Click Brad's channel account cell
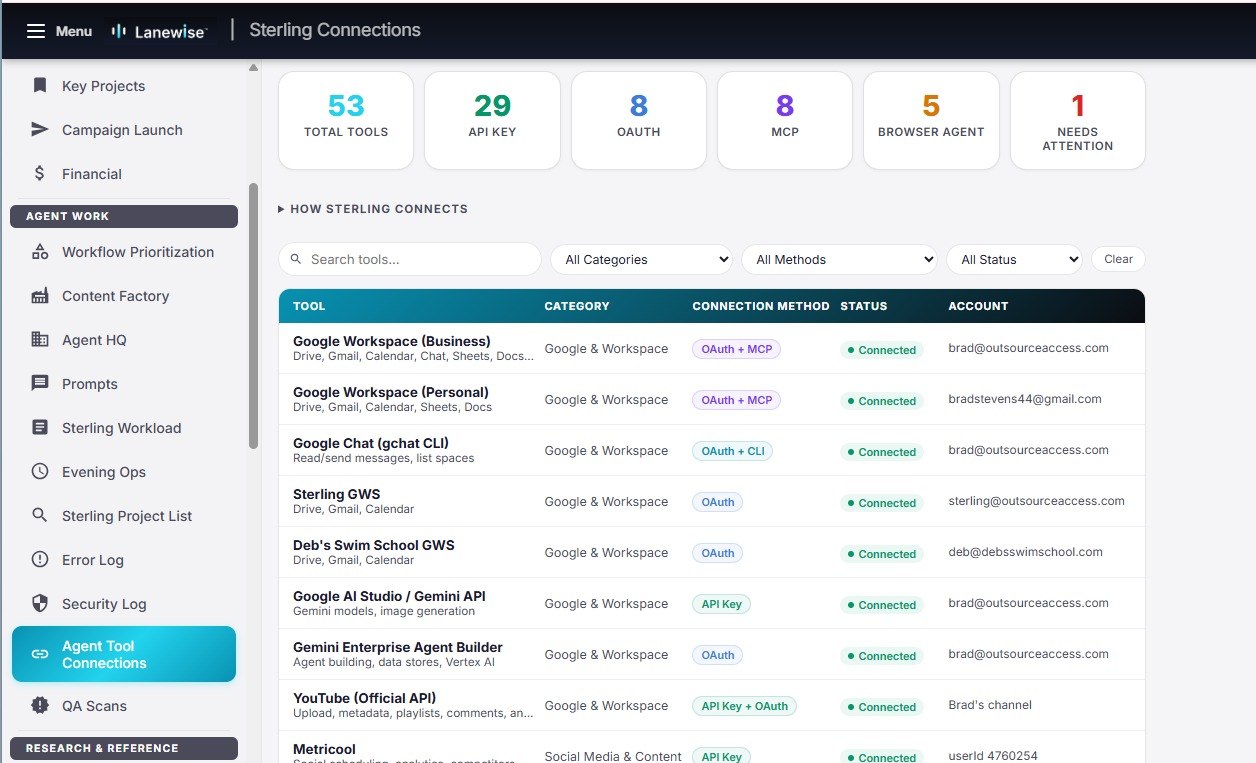Viewport: 1256px width, 763px height. [x=990, y=705]
